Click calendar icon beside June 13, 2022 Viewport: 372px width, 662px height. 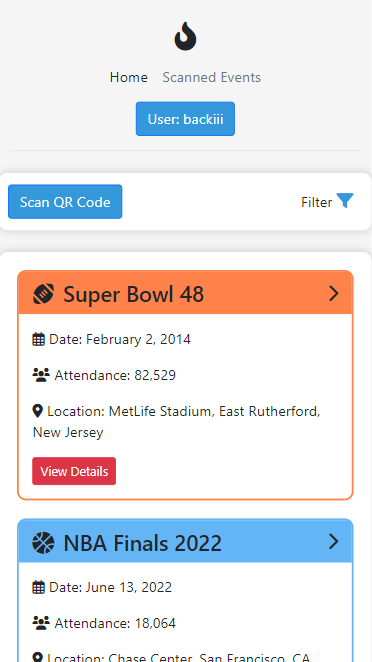38,587
